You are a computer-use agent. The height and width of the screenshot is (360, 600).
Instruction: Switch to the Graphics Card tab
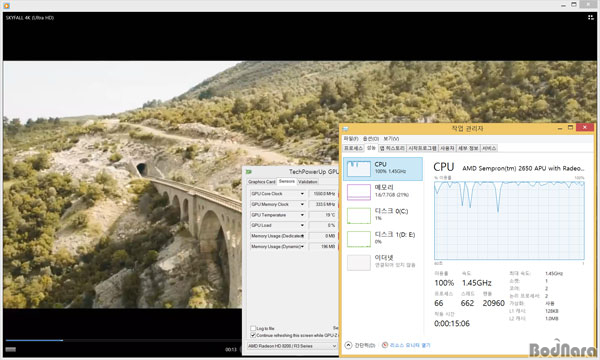click(261, 182)
